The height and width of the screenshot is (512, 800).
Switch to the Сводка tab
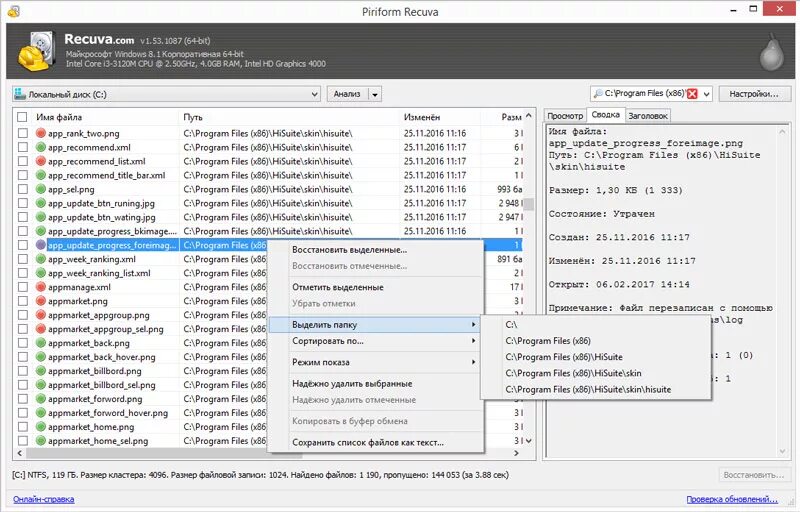tap(606, 115)
